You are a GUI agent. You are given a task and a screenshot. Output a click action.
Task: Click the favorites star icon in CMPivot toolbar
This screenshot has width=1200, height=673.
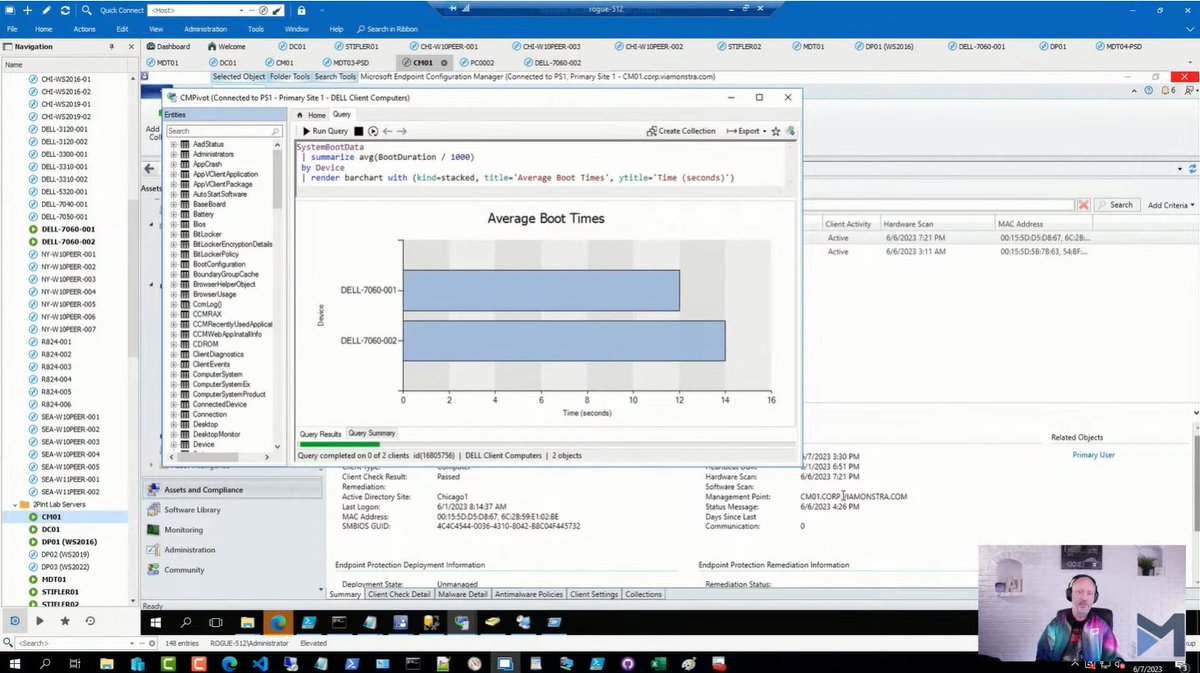click(776, 131)
